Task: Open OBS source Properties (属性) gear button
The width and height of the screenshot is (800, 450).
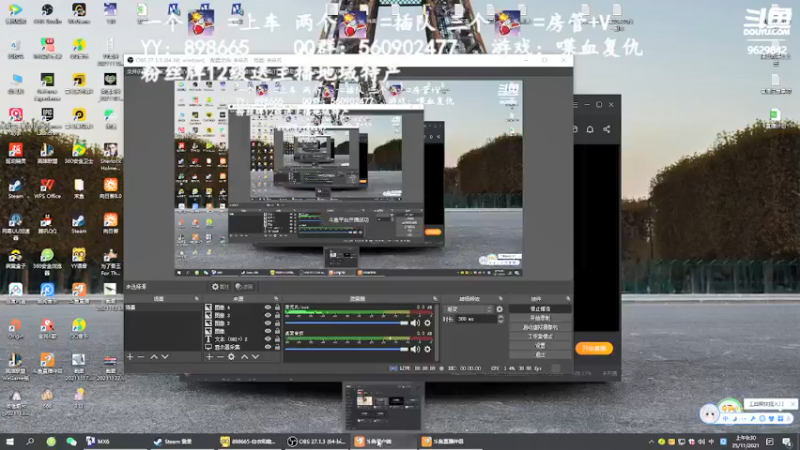Action: pyautogui.click(x=220, y=287)
